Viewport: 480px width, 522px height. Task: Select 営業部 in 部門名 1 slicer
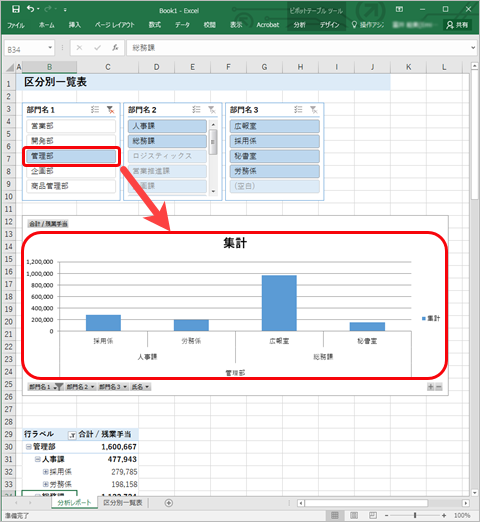click(x=71, y=126)
